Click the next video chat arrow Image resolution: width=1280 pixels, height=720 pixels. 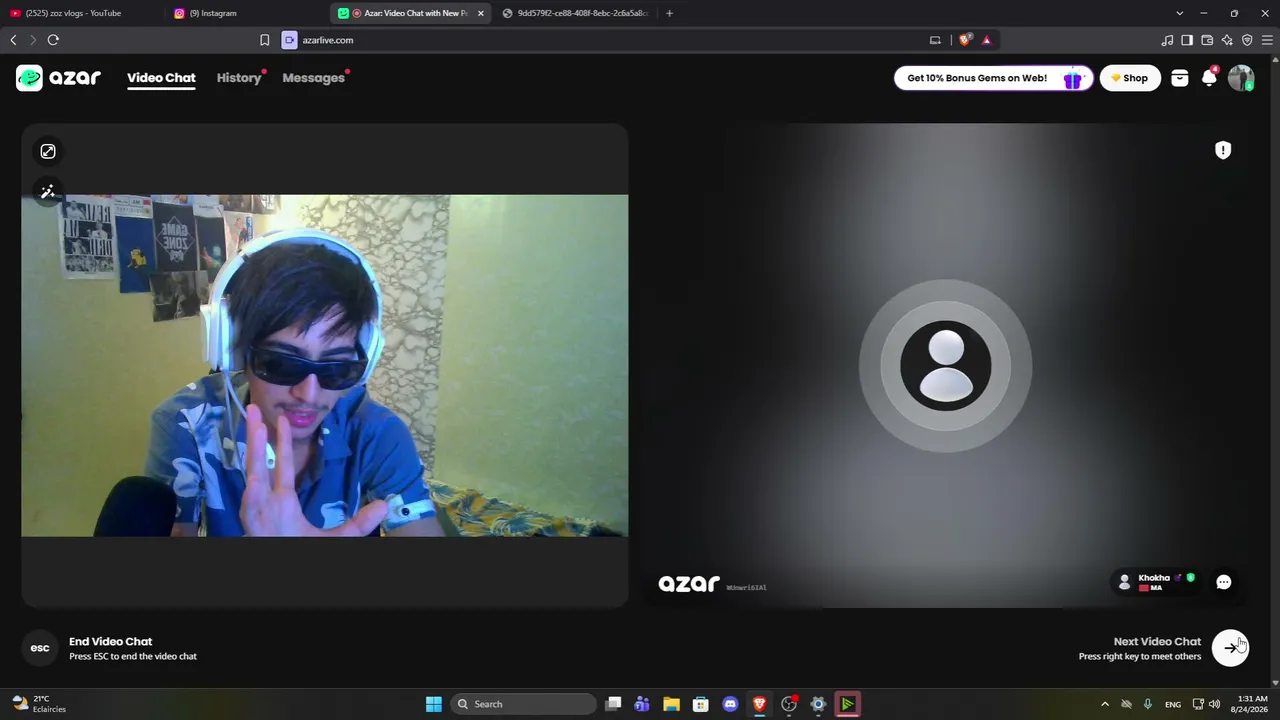coord(1230,648)
